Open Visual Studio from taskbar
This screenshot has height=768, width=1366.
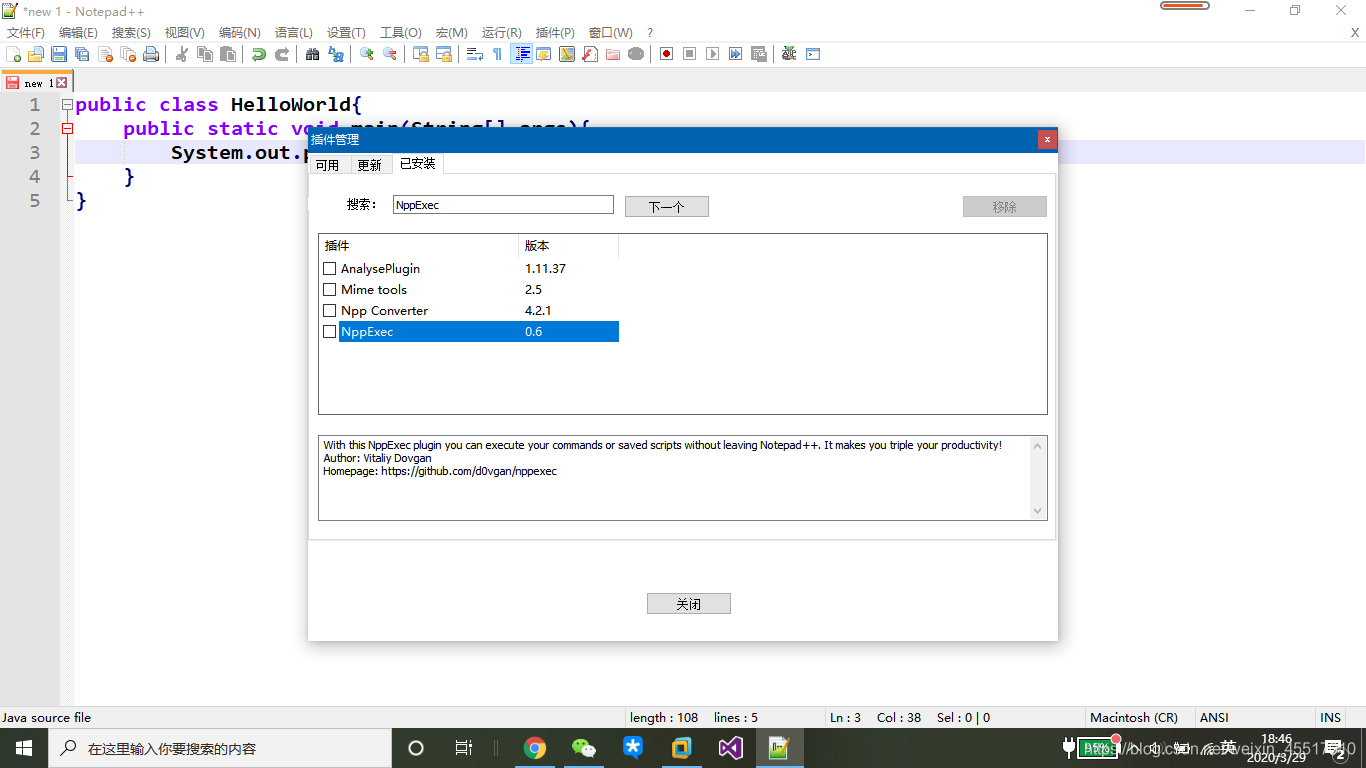pos(731,748)
